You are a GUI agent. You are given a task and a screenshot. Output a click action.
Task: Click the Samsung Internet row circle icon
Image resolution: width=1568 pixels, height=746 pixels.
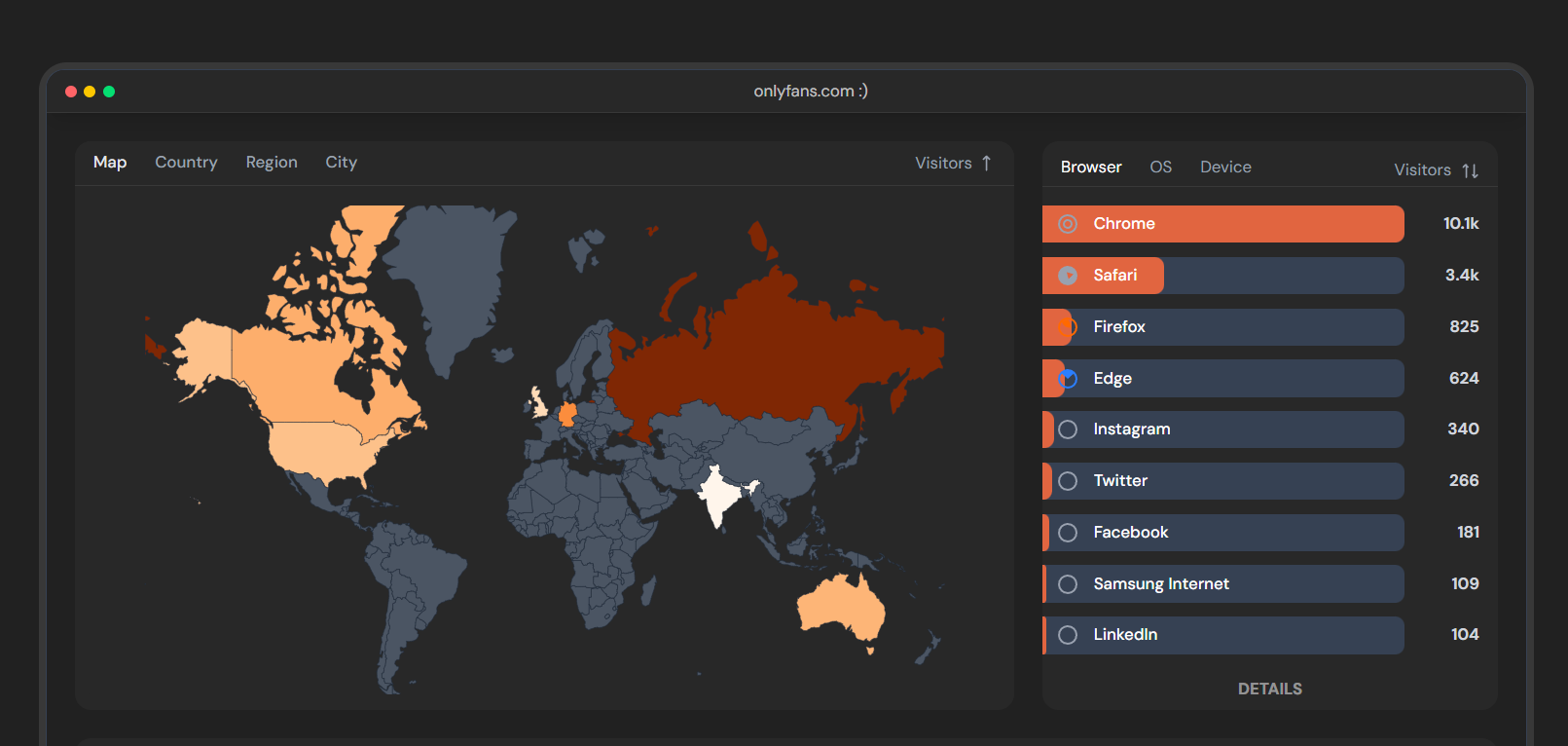(x=1068, y=584)
